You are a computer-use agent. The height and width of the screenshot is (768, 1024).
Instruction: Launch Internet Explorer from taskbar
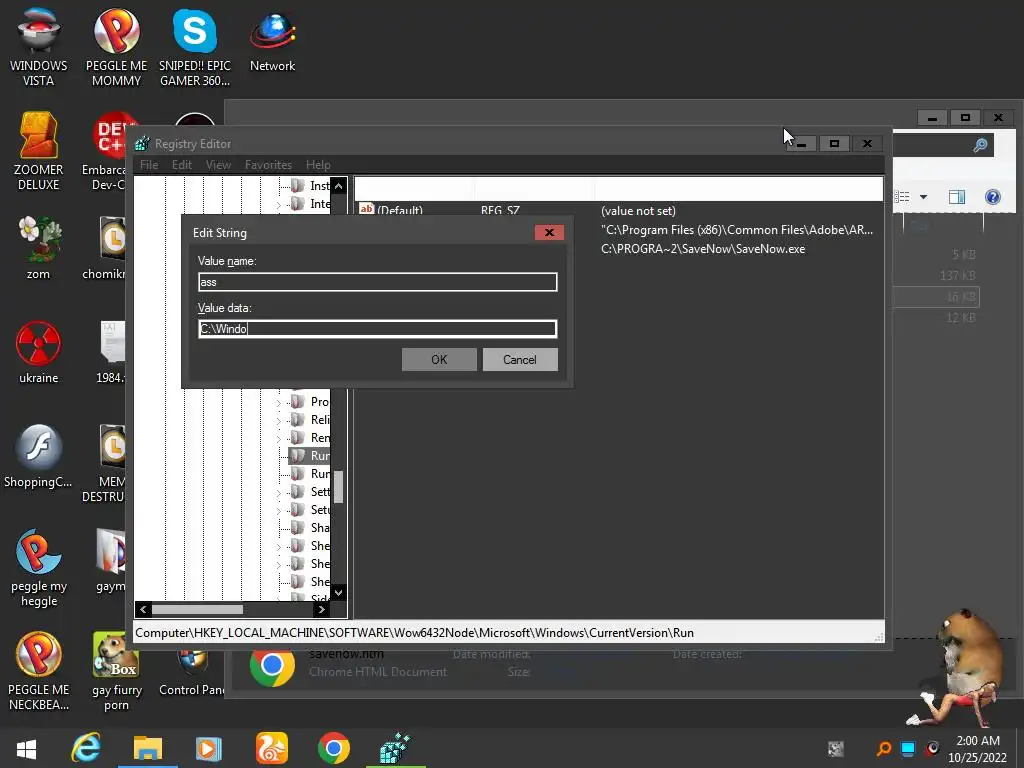point(86,748)
